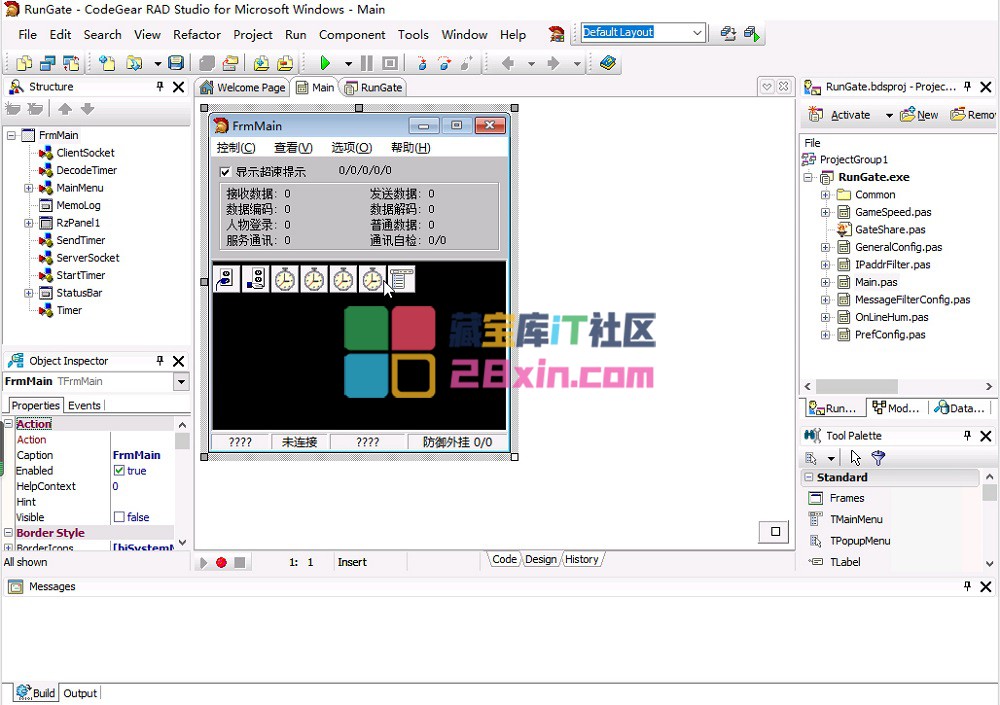Click the Save current desktop layout icon

click(x=728, y=33)
